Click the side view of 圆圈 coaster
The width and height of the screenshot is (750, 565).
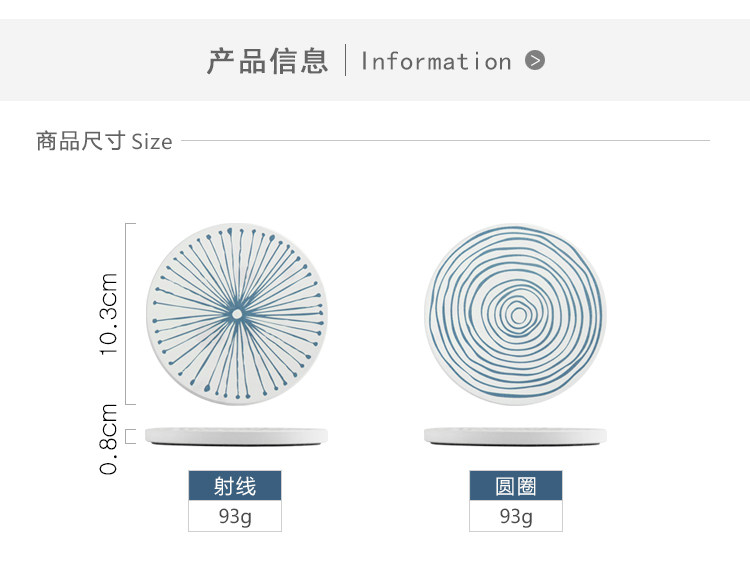coord(516,436)
